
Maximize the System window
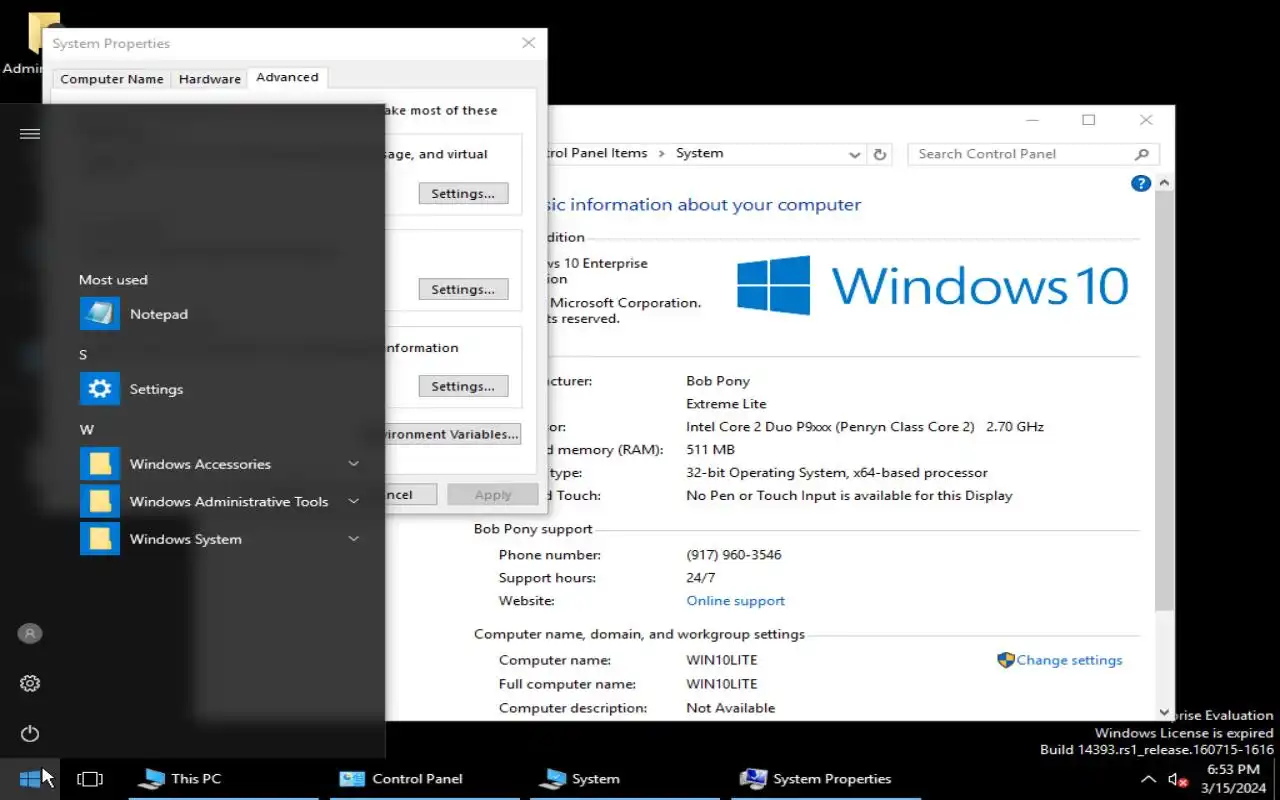tap(1089, 120)
